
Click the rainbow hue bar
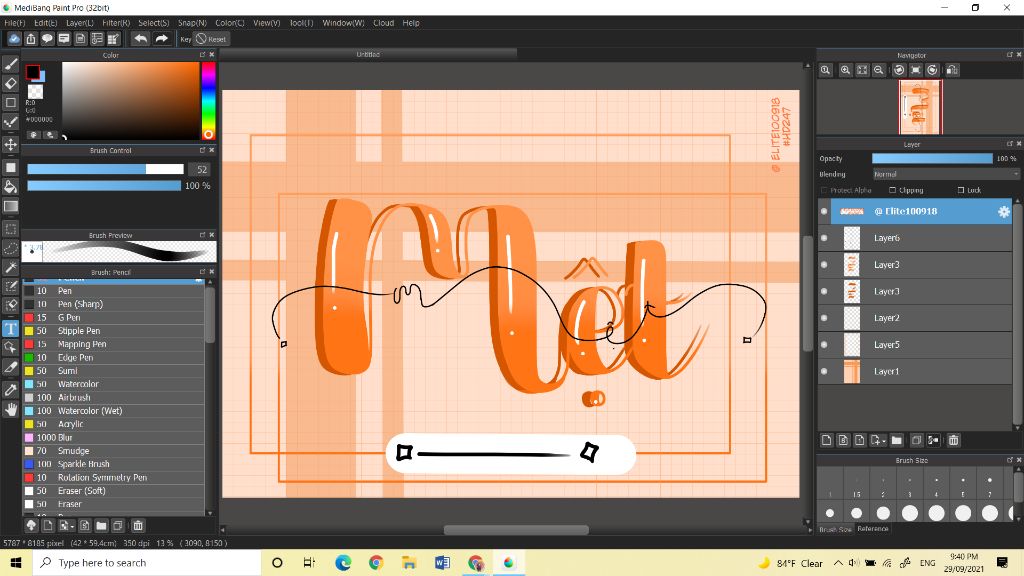pyautogui.click(x=208, y=101)
